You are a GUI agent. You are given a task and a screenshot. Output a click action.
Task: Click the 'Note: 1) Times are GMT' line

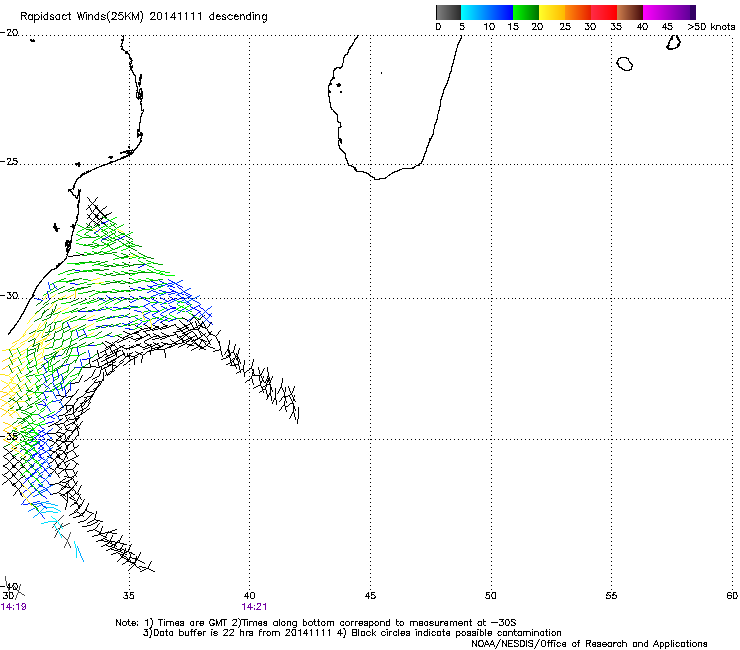[x=316, y=623]
